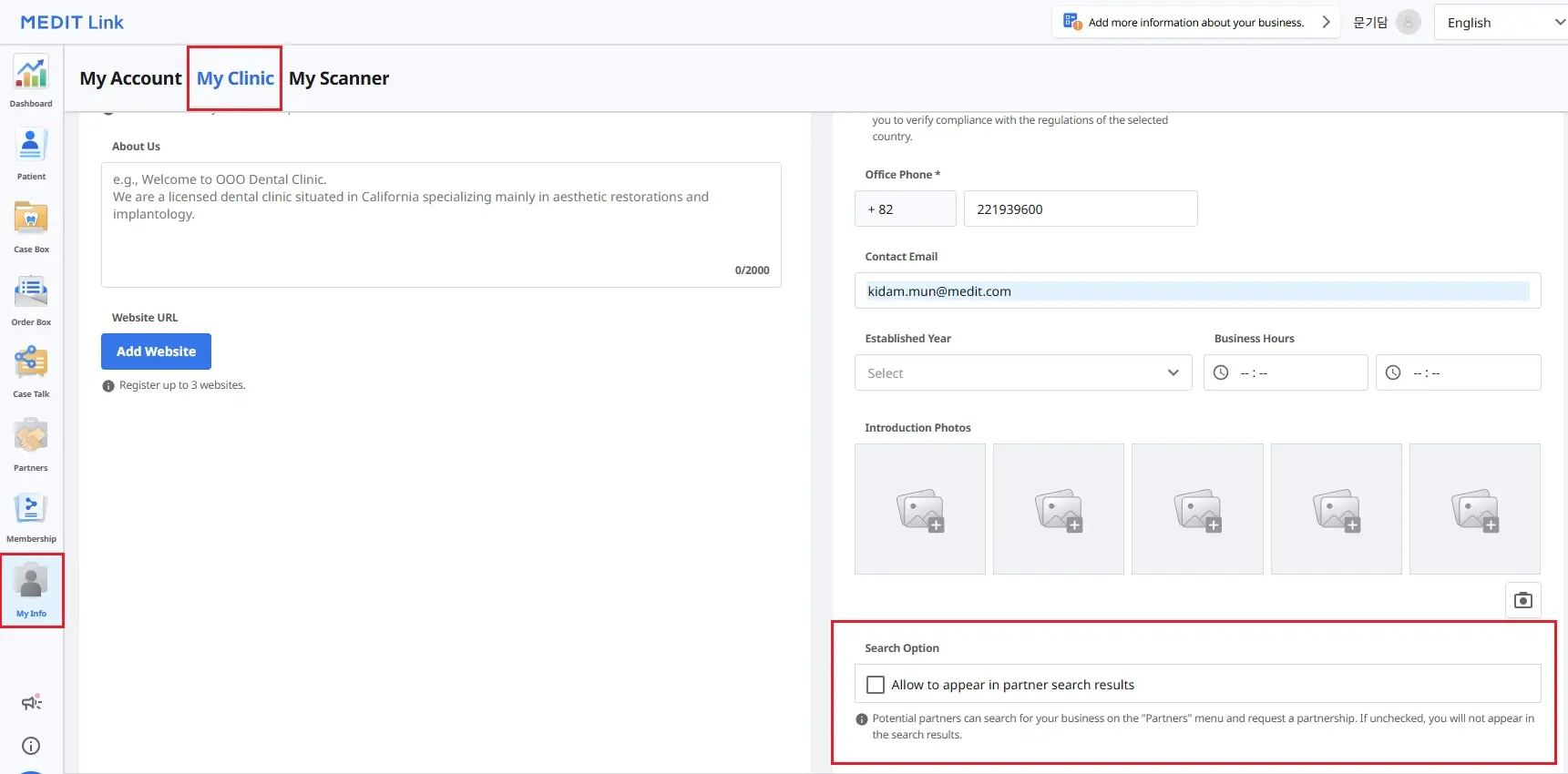This screenshot has width=1568, height=774.
Task: Click the user profile avatar icon
Action: (1408, 22)
